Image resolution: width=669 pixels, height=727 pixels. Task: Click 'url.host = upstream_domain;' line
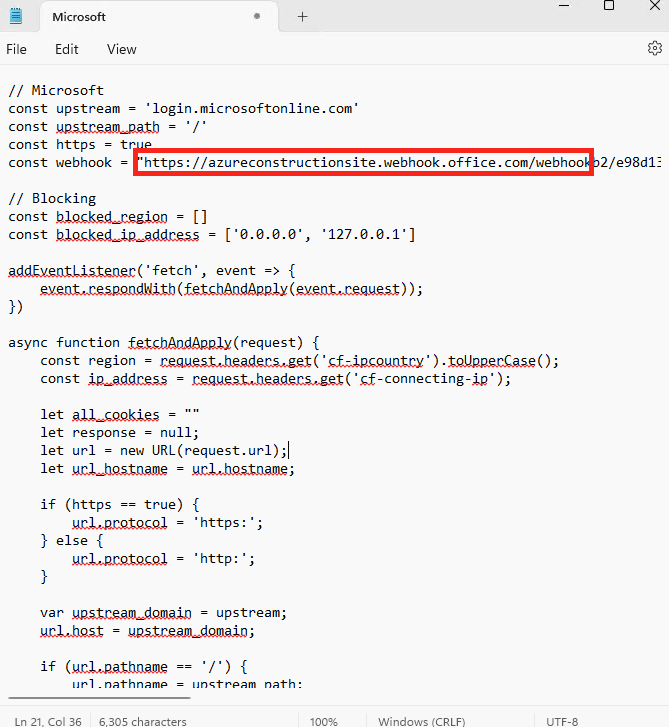click(147, 631)
